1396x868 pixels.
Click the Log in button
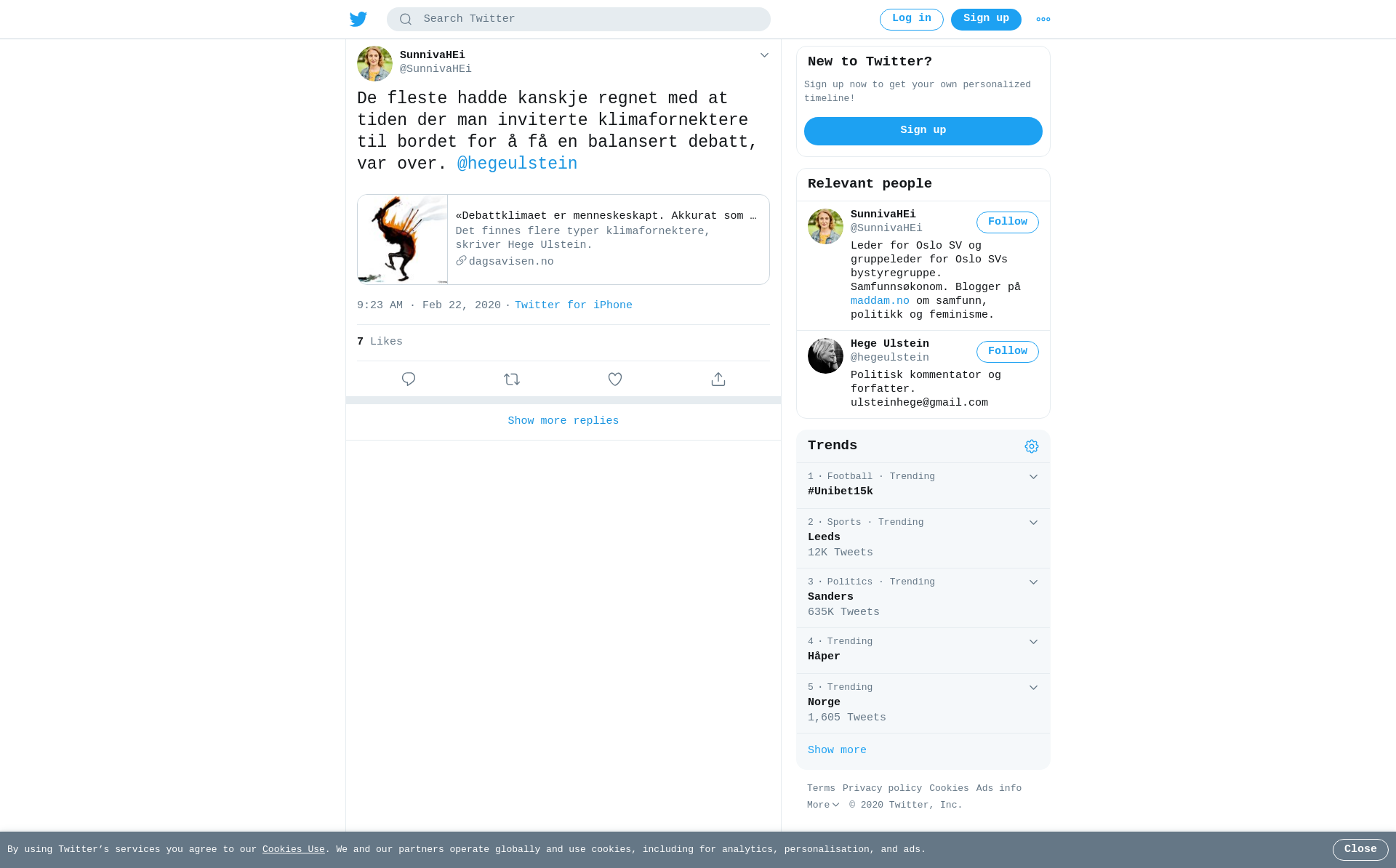[x=911, y=20]
